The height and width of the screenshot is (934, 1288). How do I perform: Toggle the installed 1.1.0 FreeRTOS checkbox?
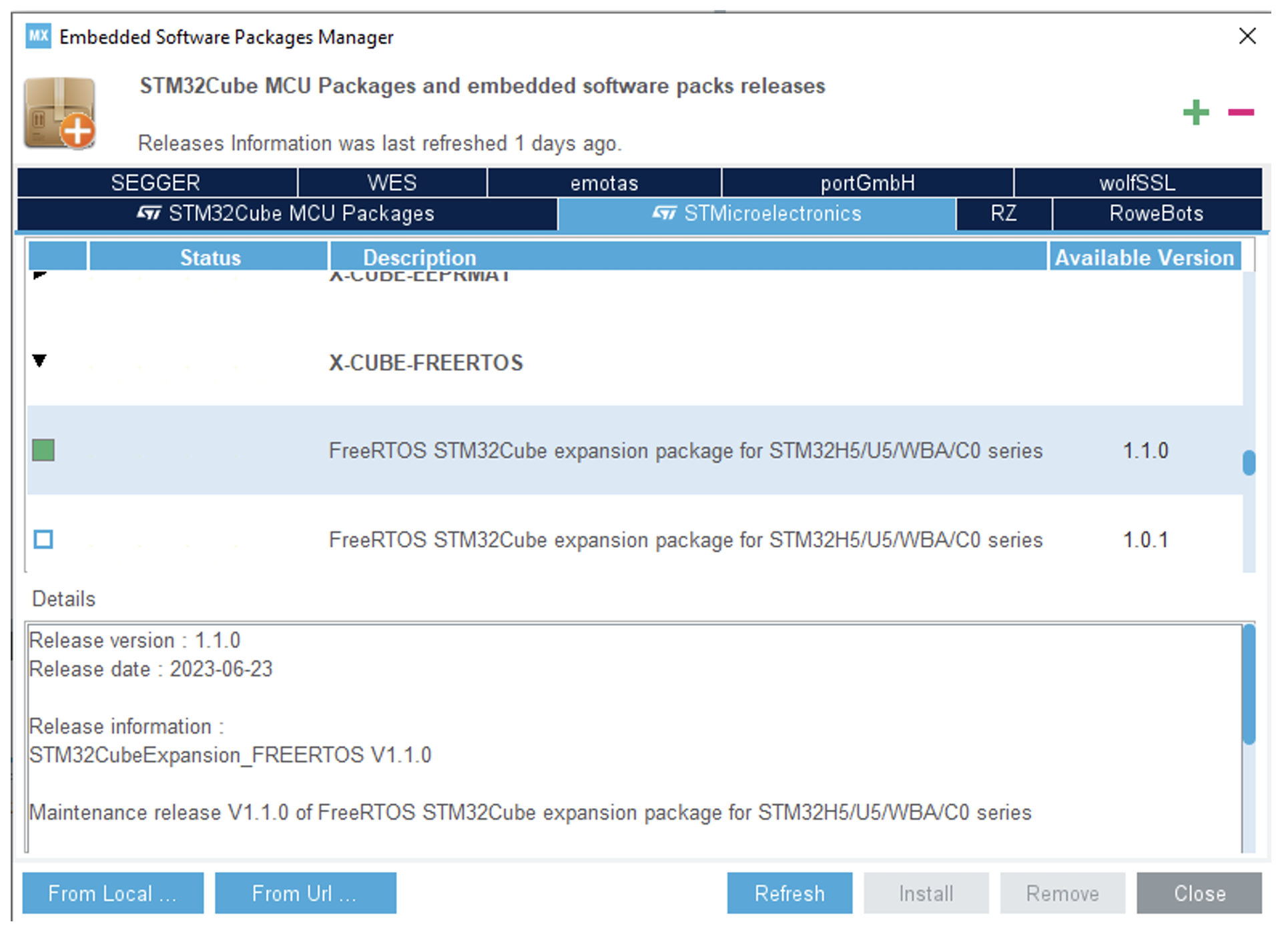[x=43, y=450]
